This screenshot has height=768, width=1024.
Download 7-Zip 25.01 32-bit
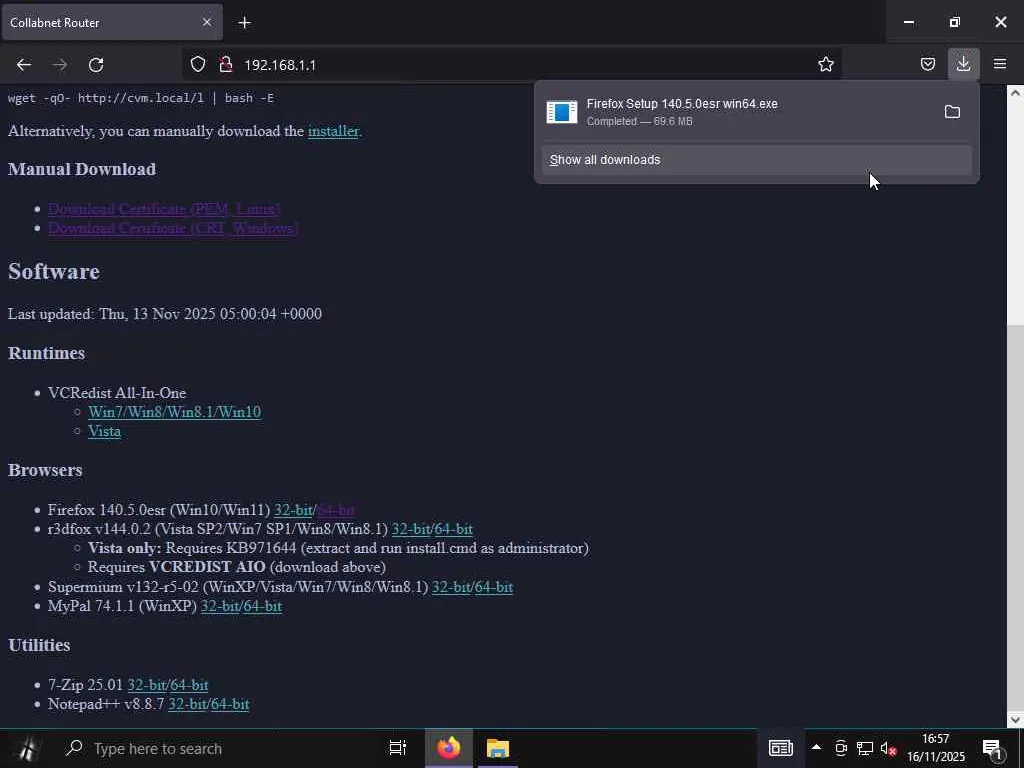pos(146,685)
